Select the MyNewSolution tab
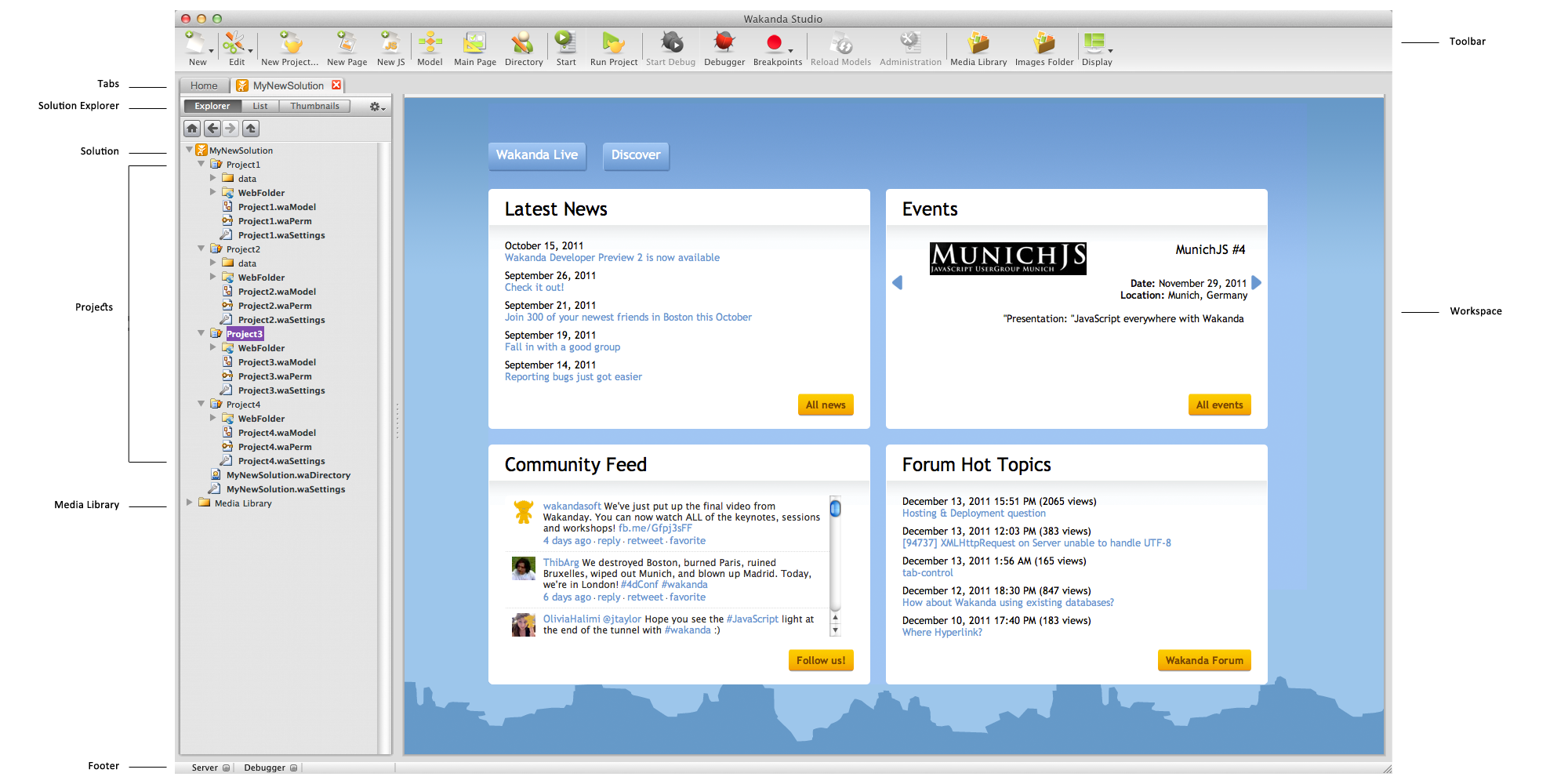Viewport: 1568px width, 784px height. [288, 85]
